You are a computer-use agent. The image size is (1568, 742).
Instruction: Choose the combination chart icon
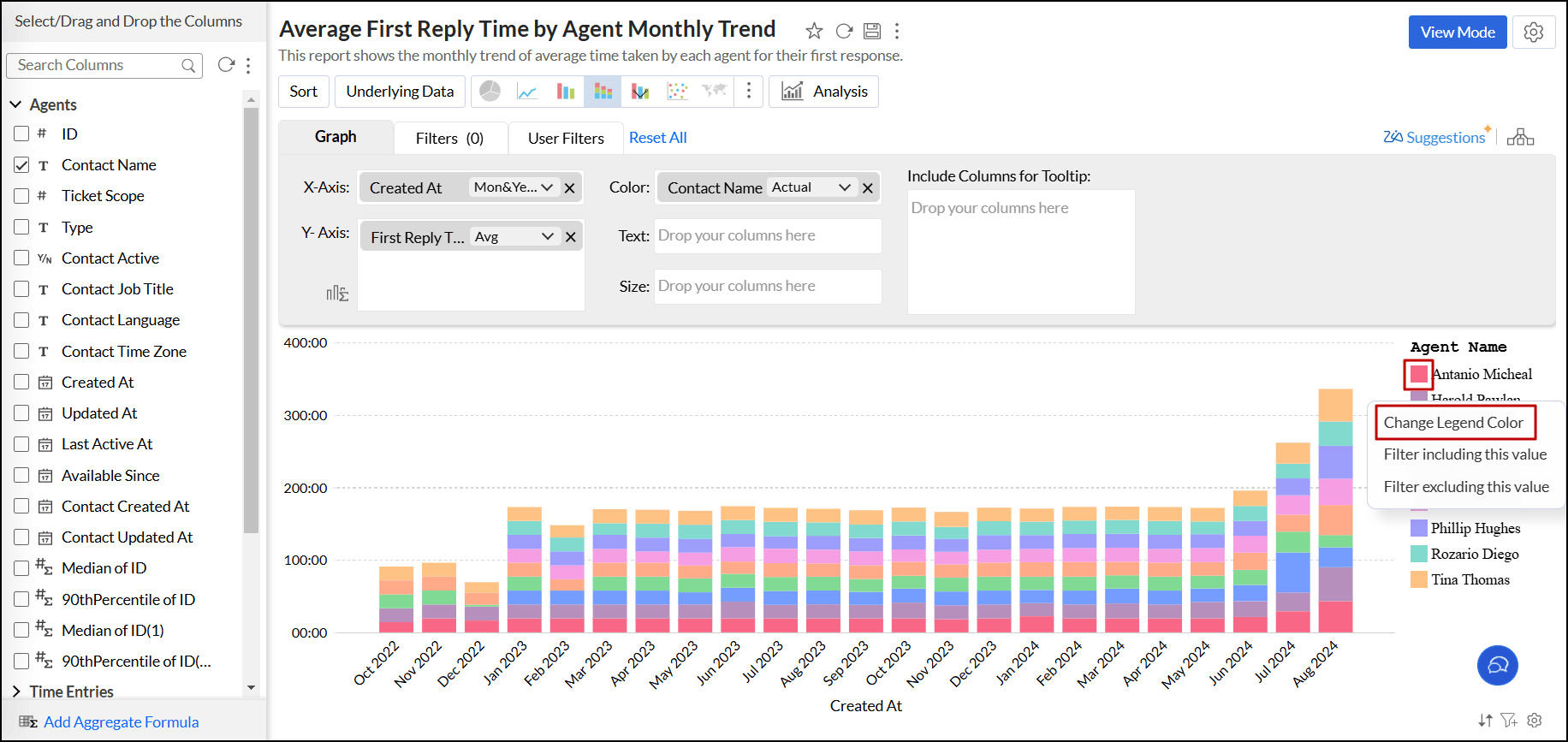click(x=640, y=92)
